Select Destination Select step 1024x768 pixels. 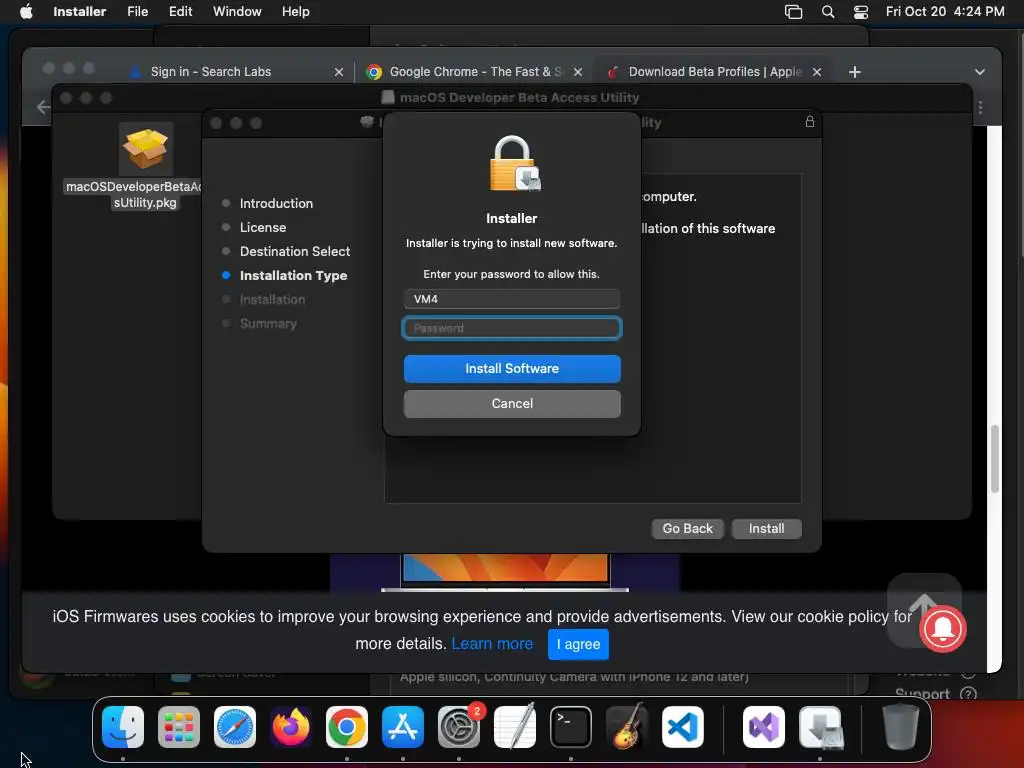pos(295,251)
